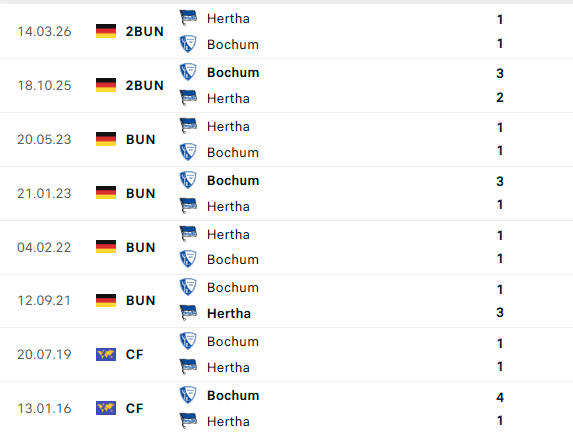Click world map flag beside 20.07.19 CF
The height and width of the screenshot is (434, 573).
point(106,354)
